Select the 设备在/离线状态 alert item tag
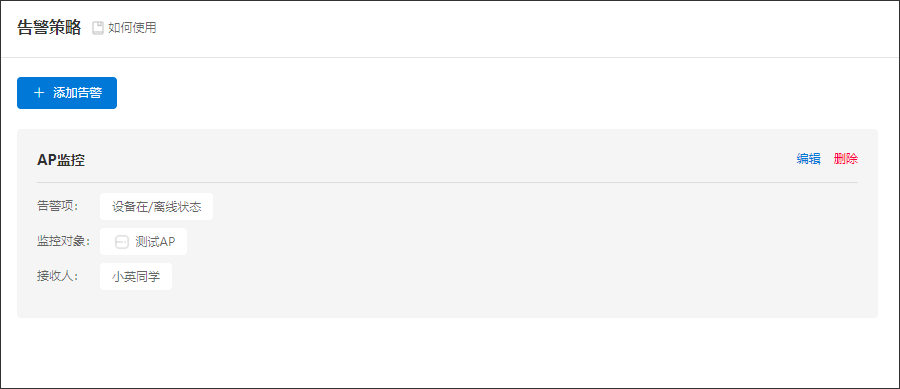Screen dimensions: 900x389 click(156, 207)
